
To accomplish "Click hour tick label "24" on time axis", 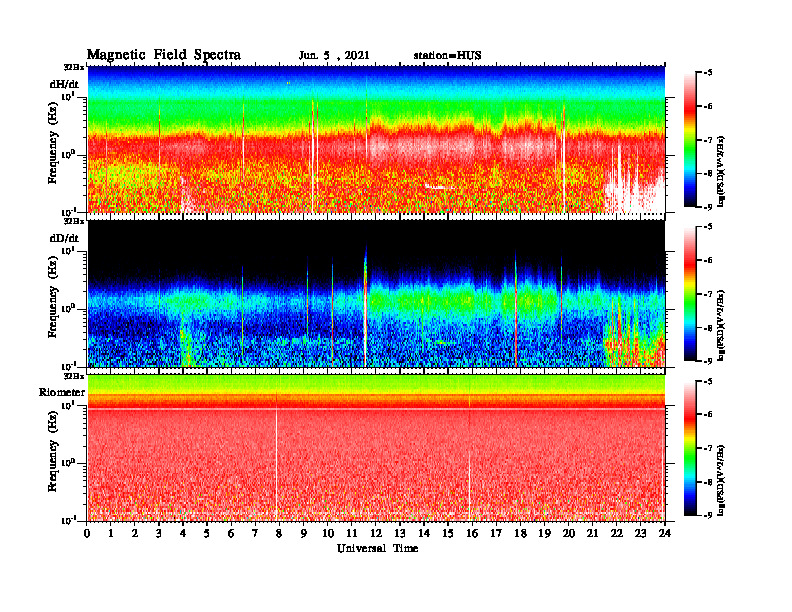I will (x=664, y=534).
